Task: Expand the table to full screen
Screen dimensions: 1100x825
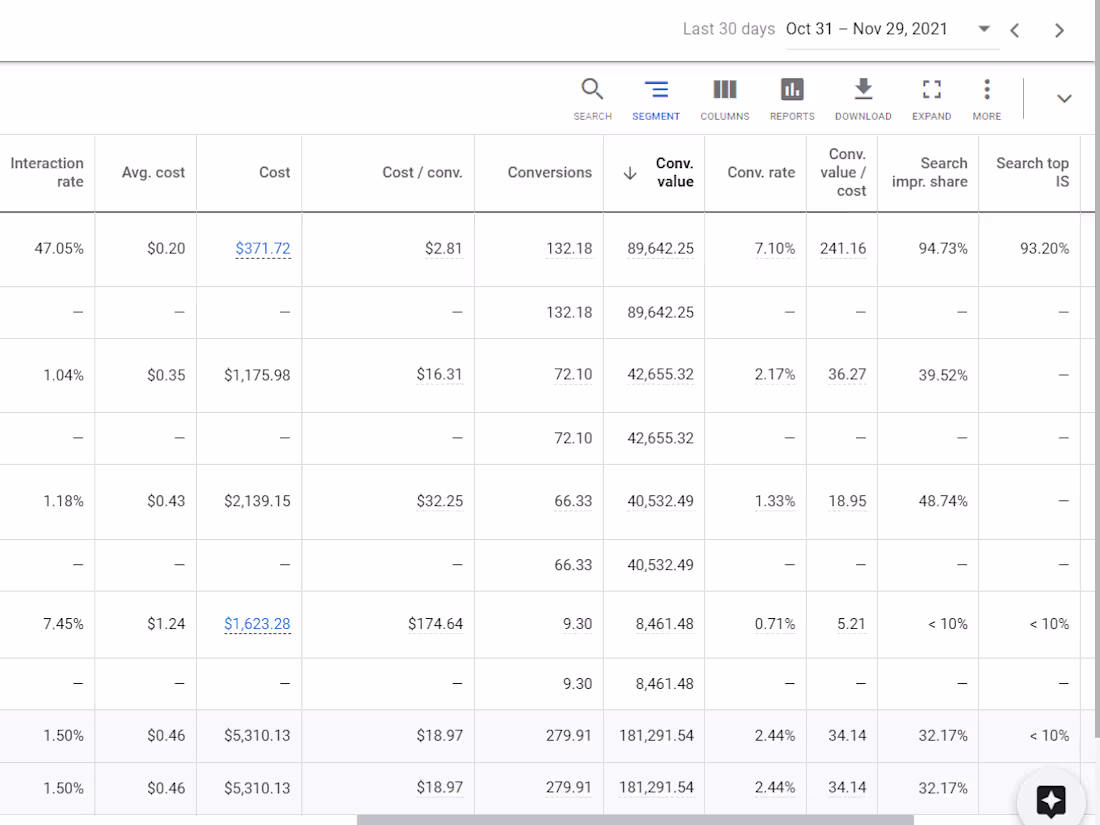Action: point(931,99)
